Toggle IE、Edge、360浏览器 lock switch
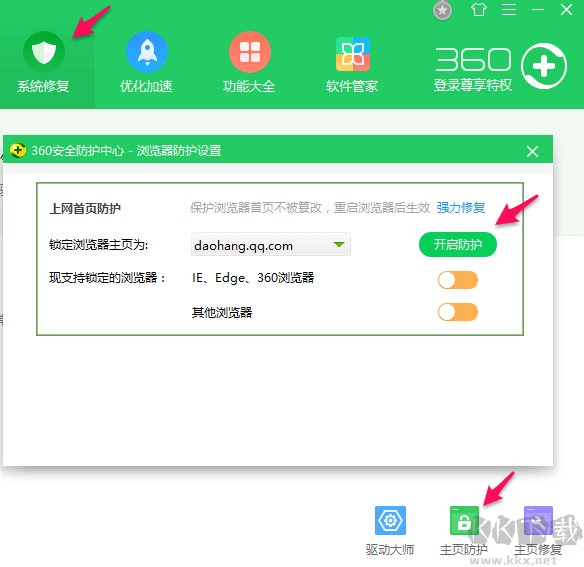Viewport: 584px width, 567px height. pos(458,280)
